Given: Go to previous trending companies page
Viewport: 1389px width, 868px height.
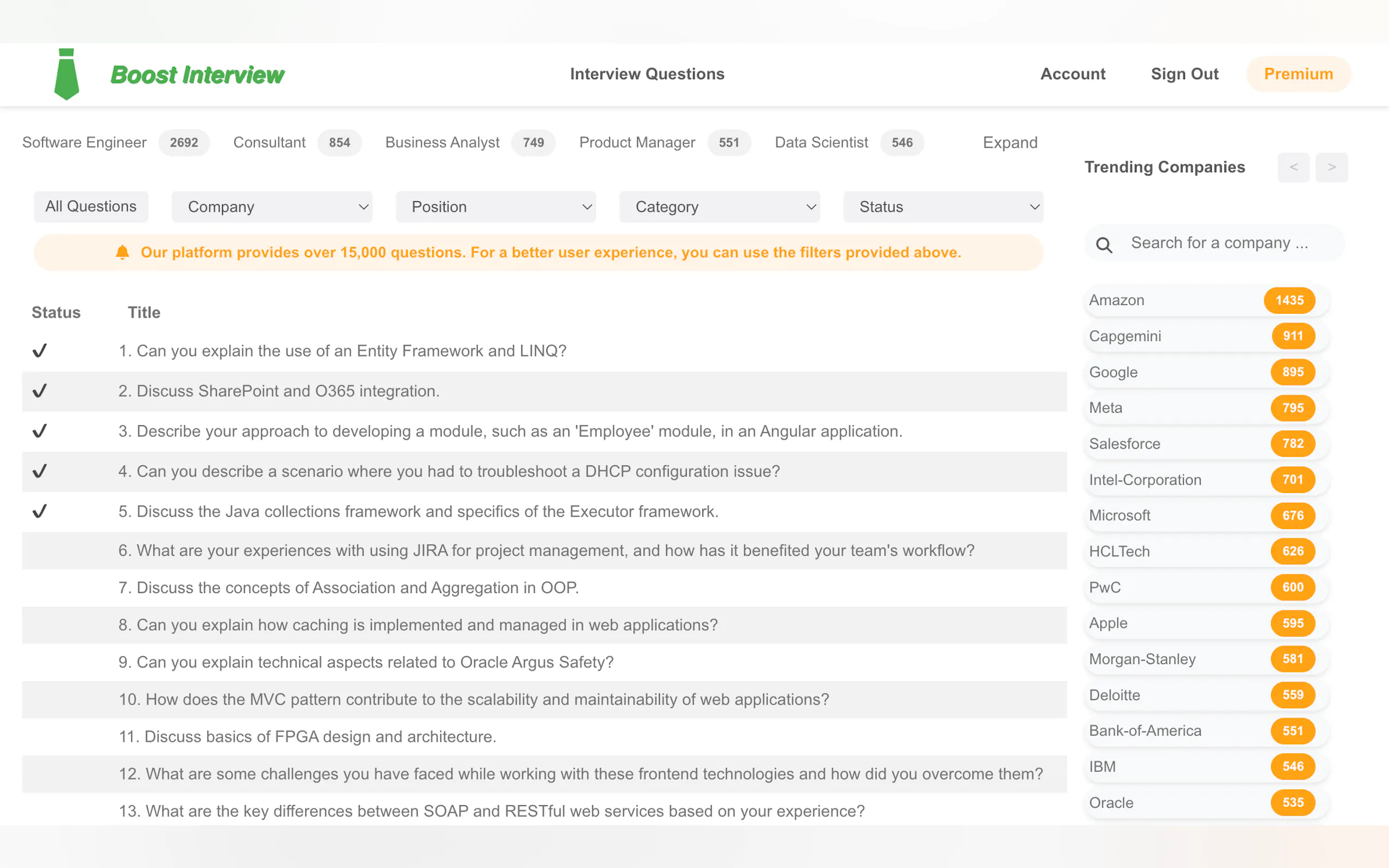Looking at the screenshot, I should [1293, 167].
